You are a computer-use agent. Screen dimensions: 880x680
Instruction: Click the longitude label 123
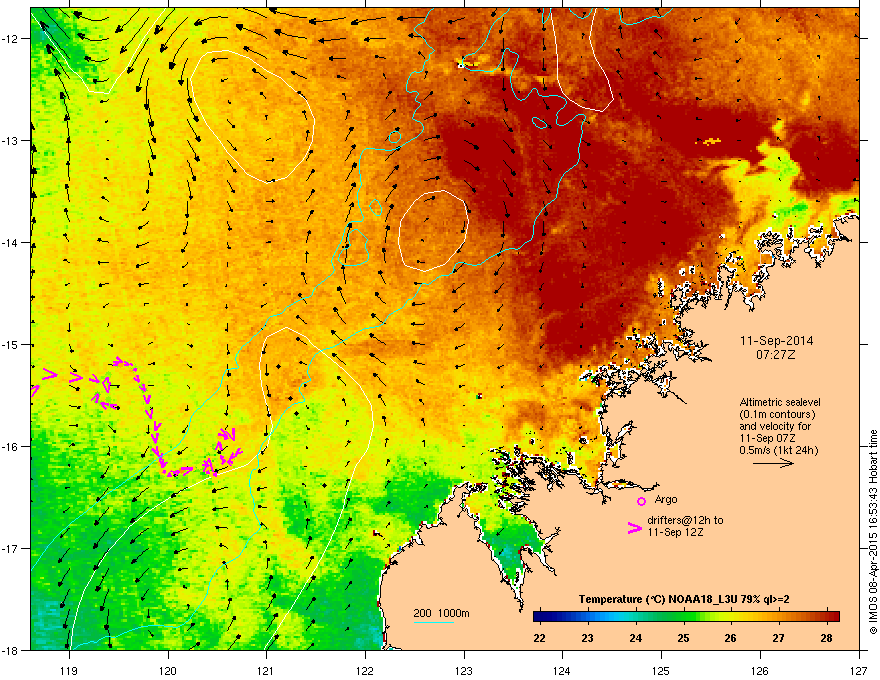(x=464, y=671)
